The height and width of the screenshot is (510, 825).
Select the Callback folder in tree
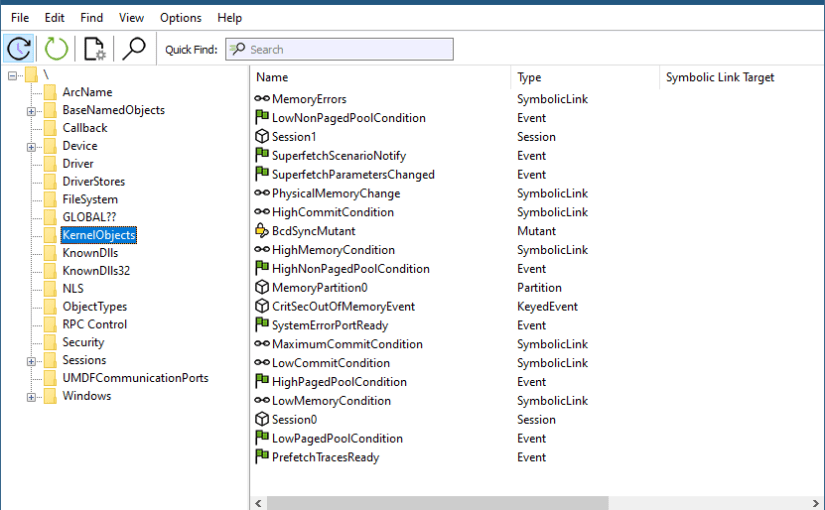(x=85, y=128)
